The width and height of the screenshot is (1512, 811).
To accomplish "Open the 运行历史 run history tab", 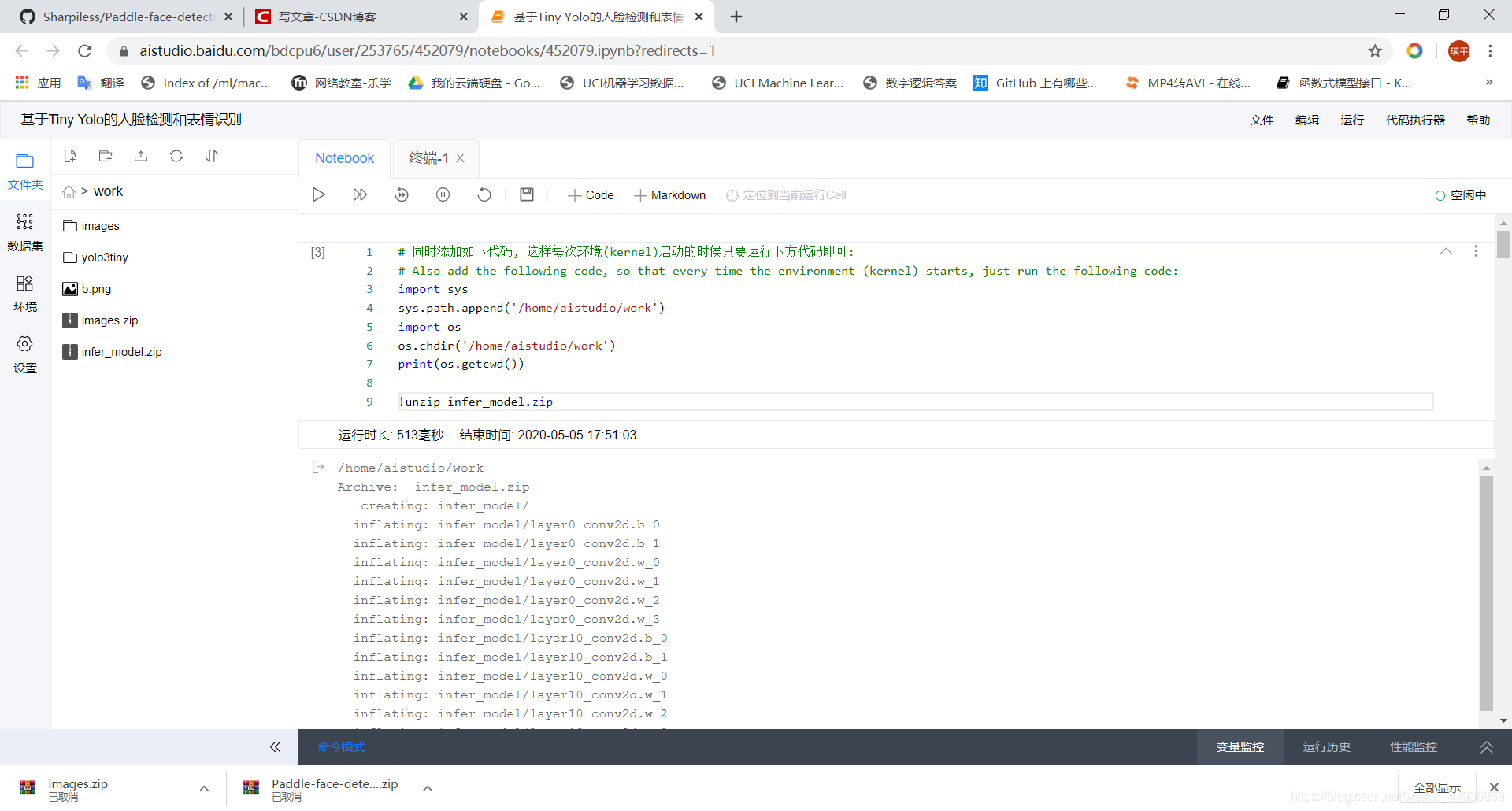I will tap(1326, 746).
